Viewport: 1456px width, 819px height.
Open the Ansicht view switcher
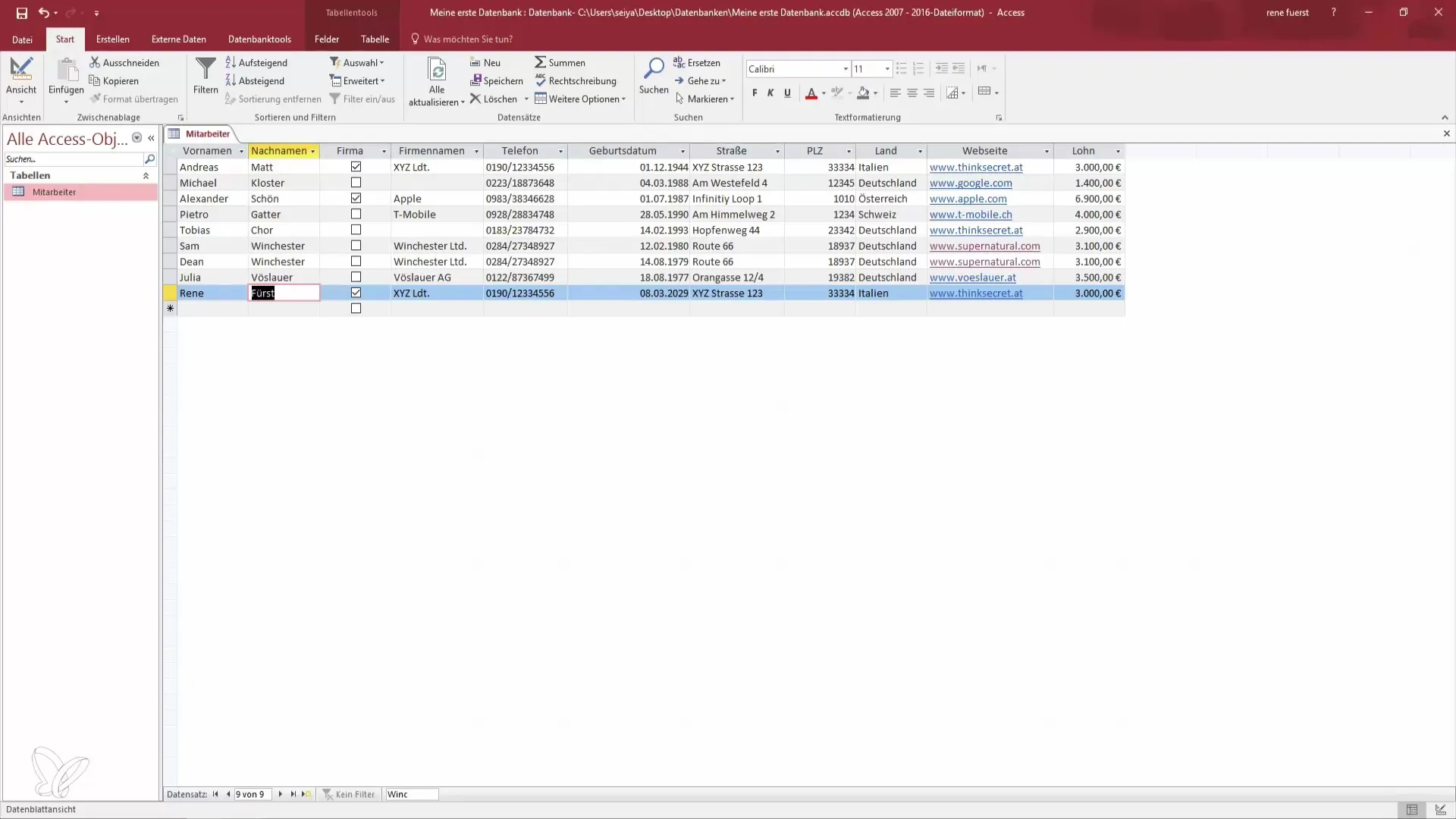tap(21, 80)
